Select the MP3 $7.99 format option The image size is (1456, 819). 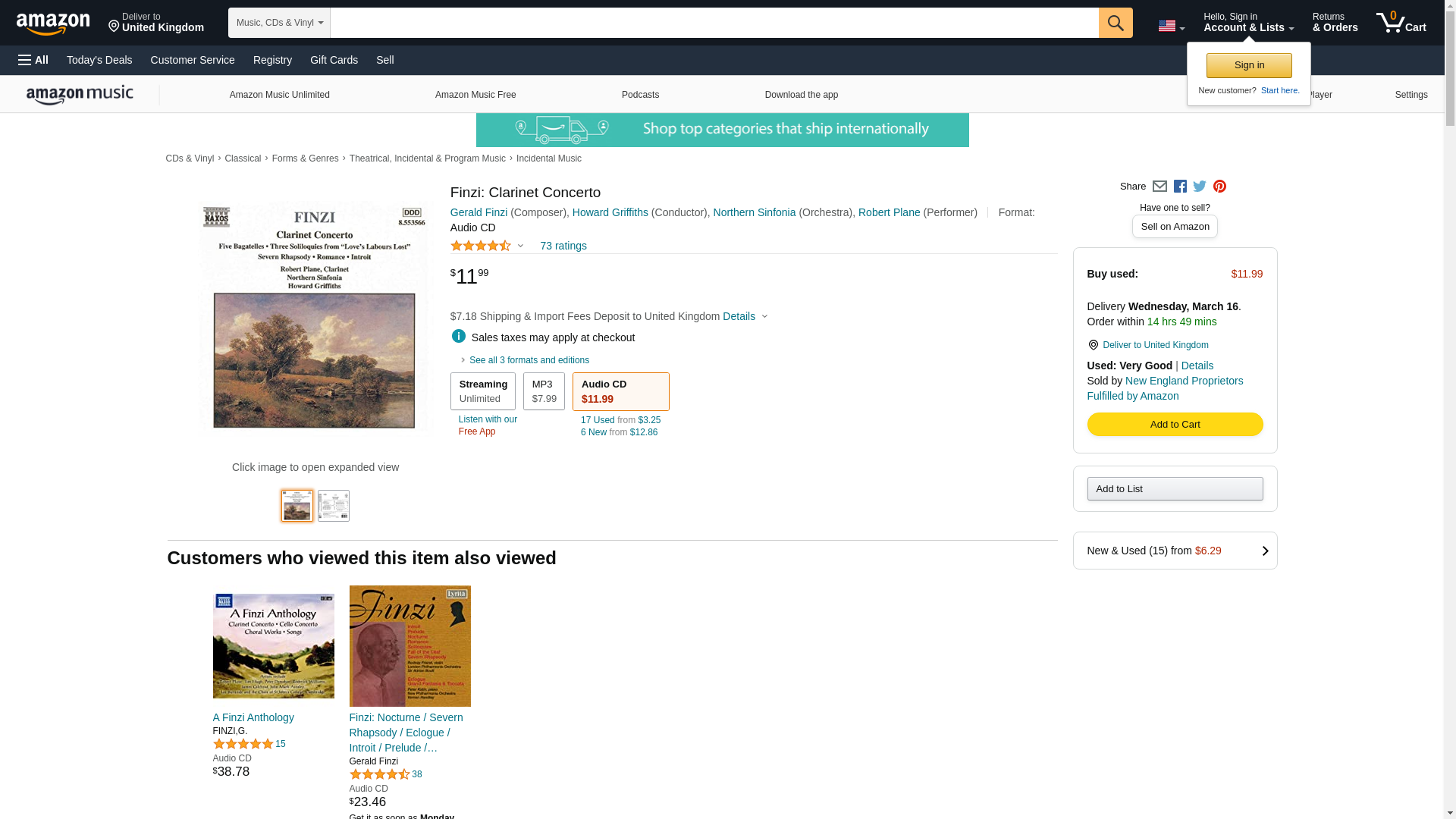point(544,391)
